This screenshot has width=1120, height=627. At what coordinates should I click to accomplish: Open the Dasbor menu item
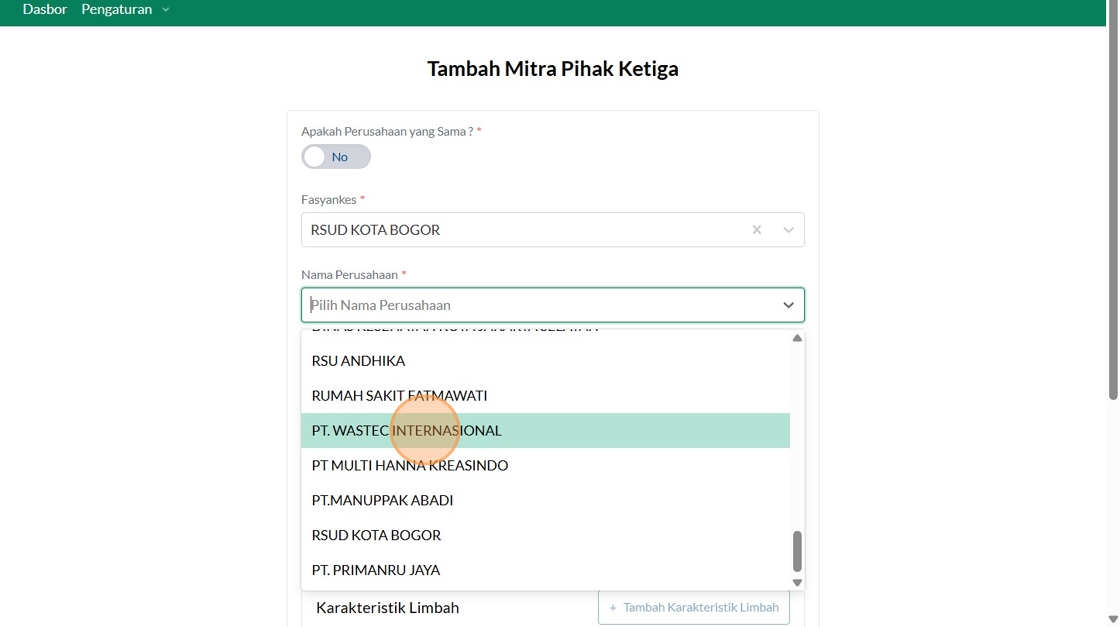click(x=45, y=9)
